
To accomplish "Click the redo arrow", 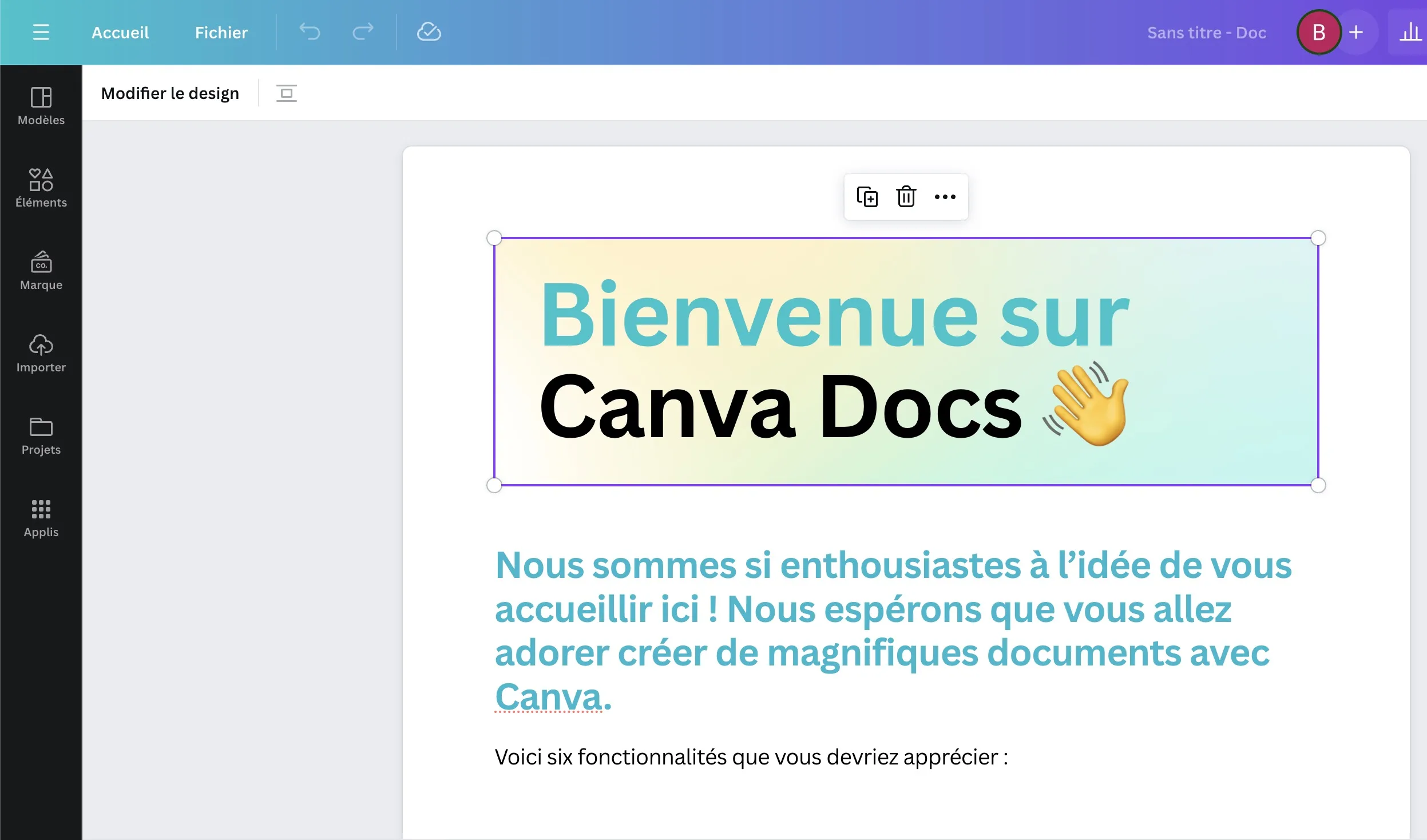I will tap(363, 32).
